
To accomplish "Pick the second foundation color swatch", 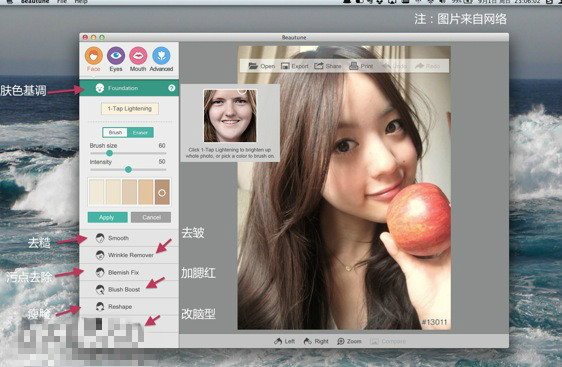I will [113, 192].
